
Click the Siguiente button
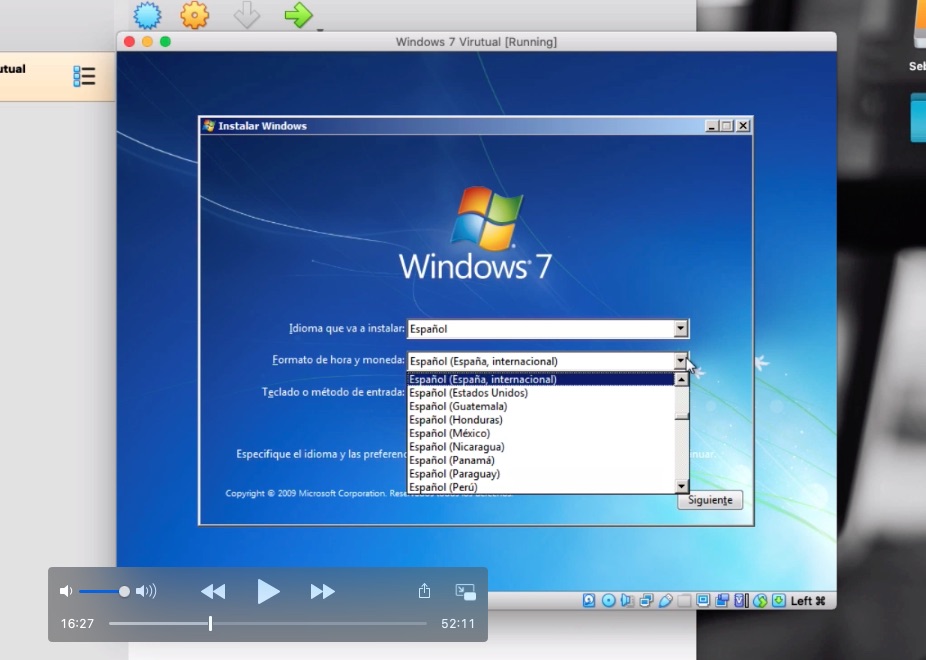click(710, 500)
